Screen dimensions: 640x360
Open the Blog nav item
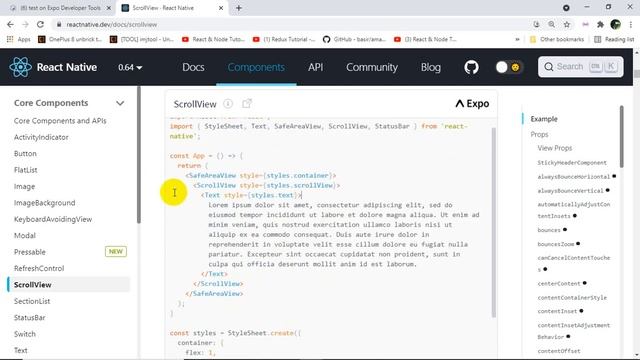click(x=431, y=67)
